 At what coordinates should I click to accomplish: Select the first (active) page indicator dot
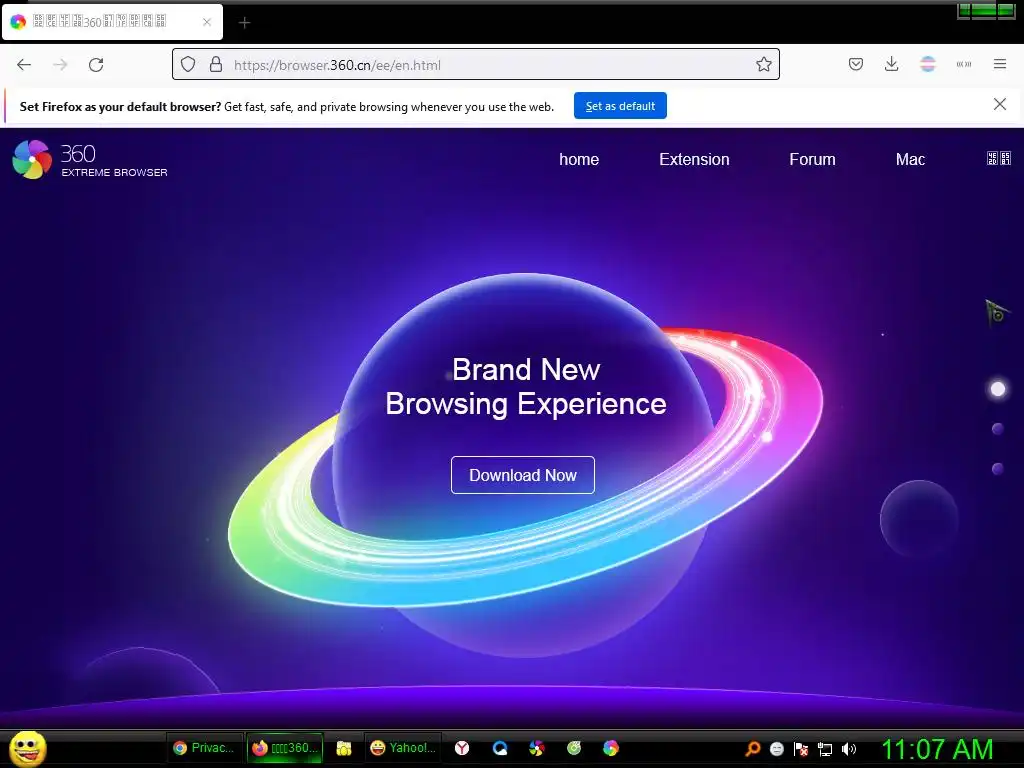[998, 389]
